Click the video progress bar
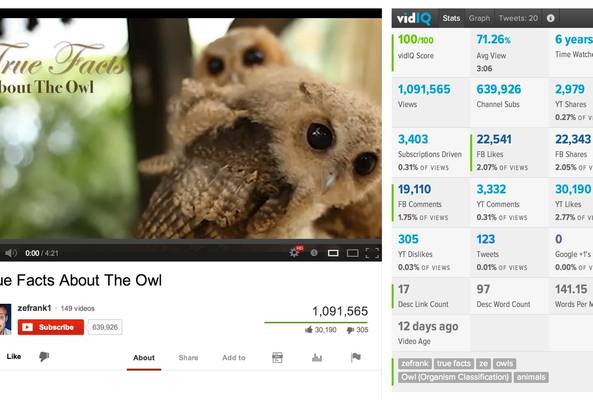This screenshot has width=593, height=400. point(191,242)
